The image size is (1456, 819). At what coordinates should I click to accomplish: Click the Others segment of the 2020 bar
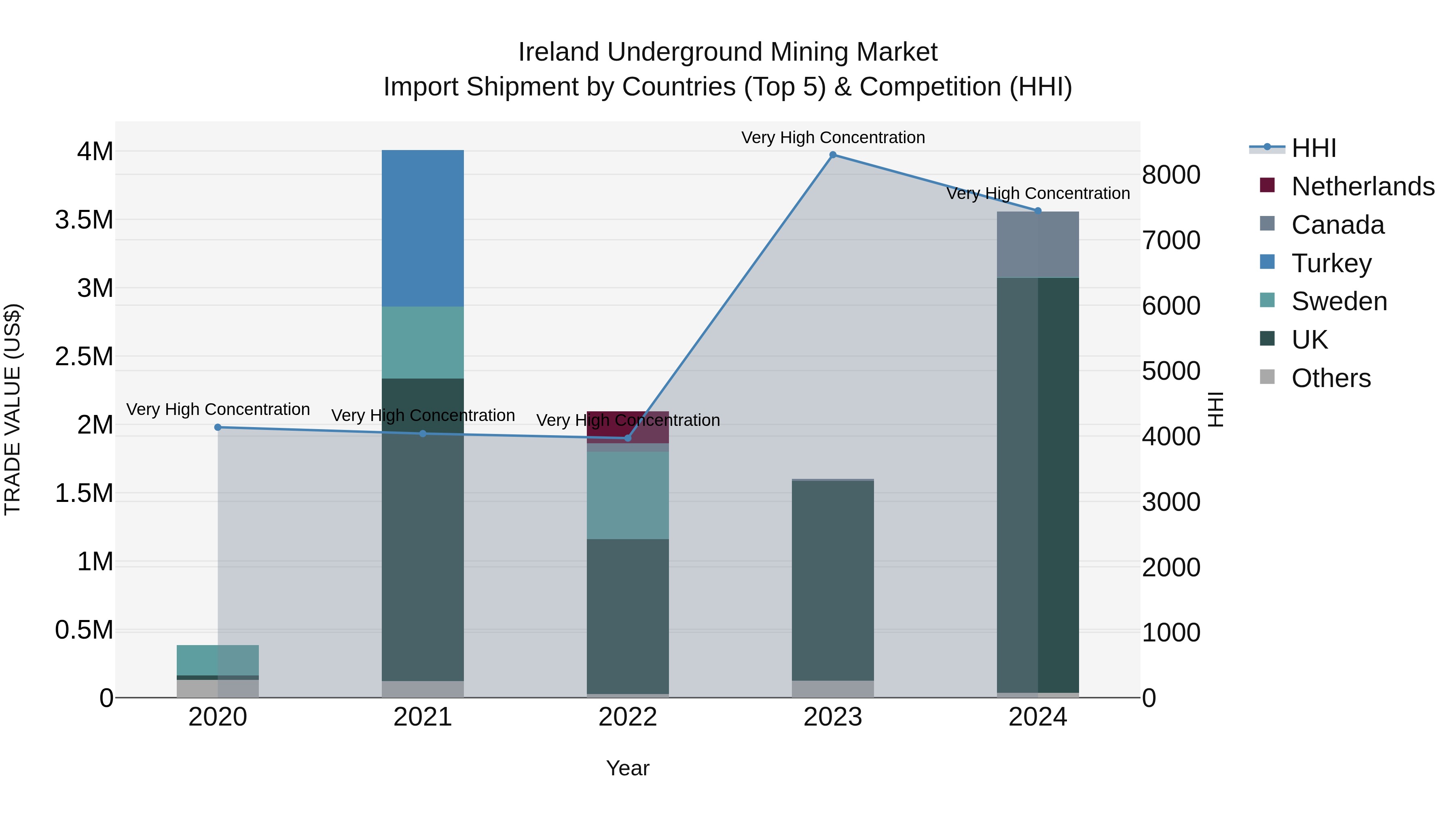tap(218, 689)
